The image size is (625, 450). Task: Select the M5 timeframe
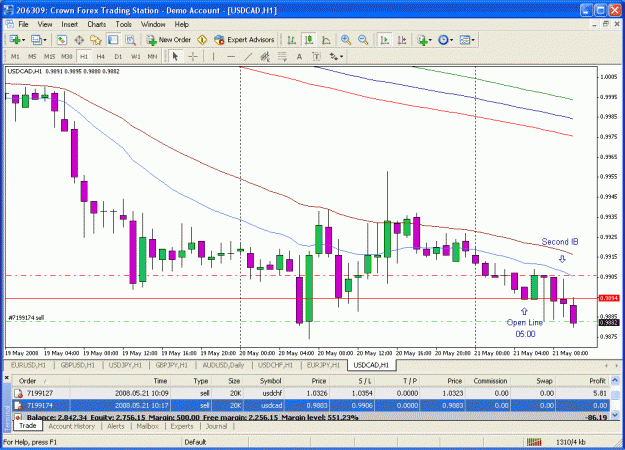click(32, 57)
